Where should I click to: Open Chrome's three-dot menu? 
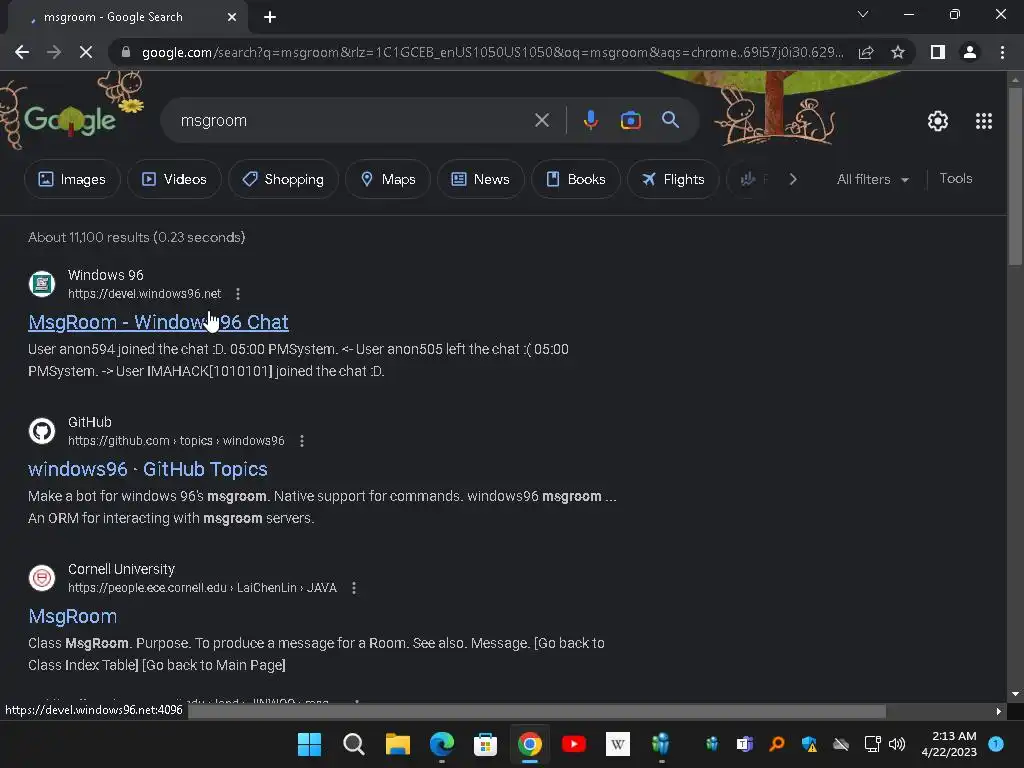[1002, 52]
